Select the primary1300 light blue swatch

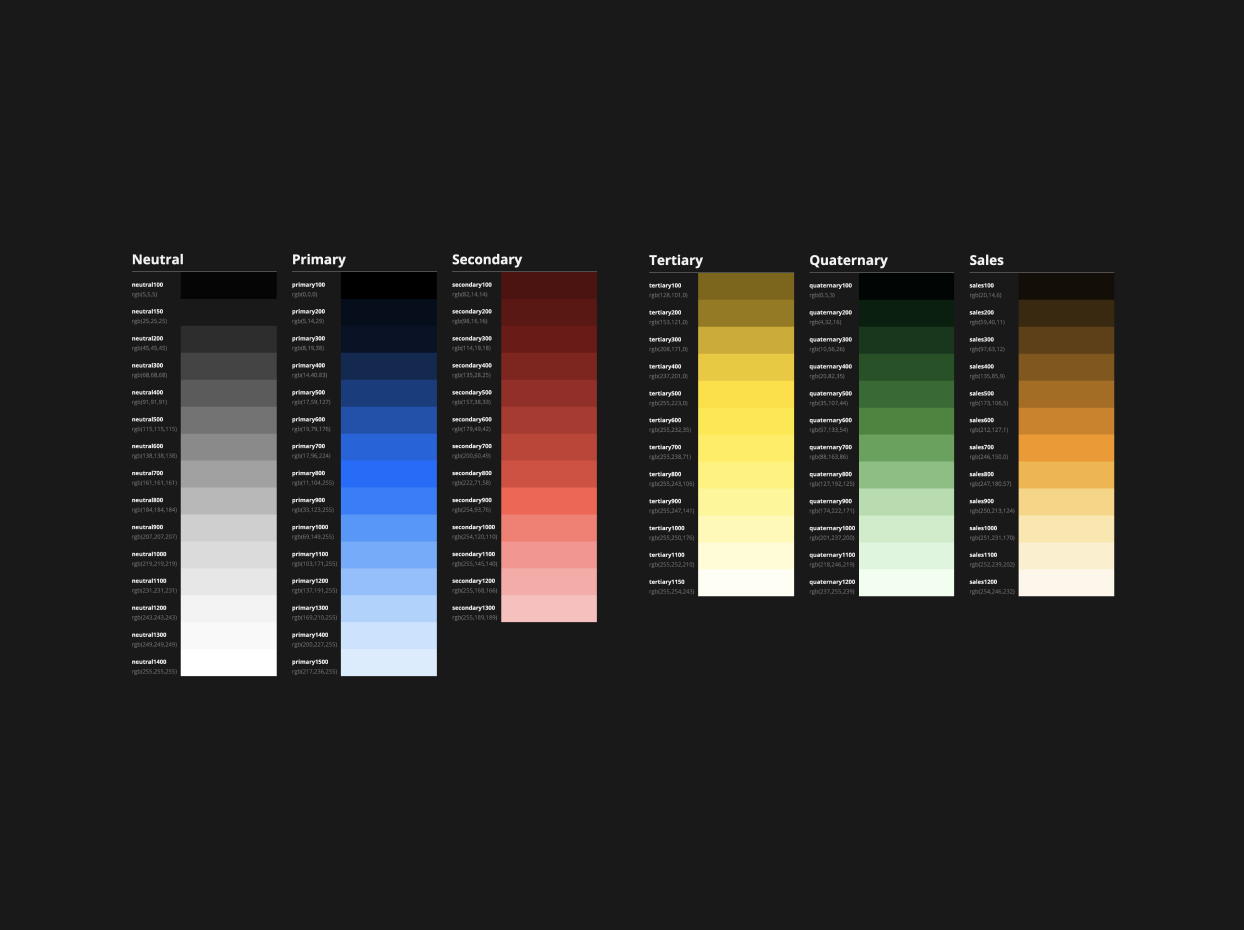pyautogui.click(x=389, y=609)
